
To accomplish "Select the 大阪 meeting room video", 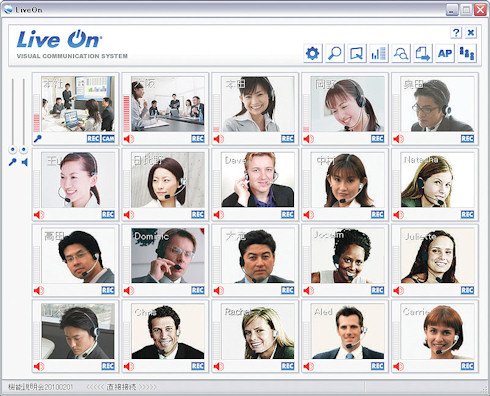I will [168, 104].
